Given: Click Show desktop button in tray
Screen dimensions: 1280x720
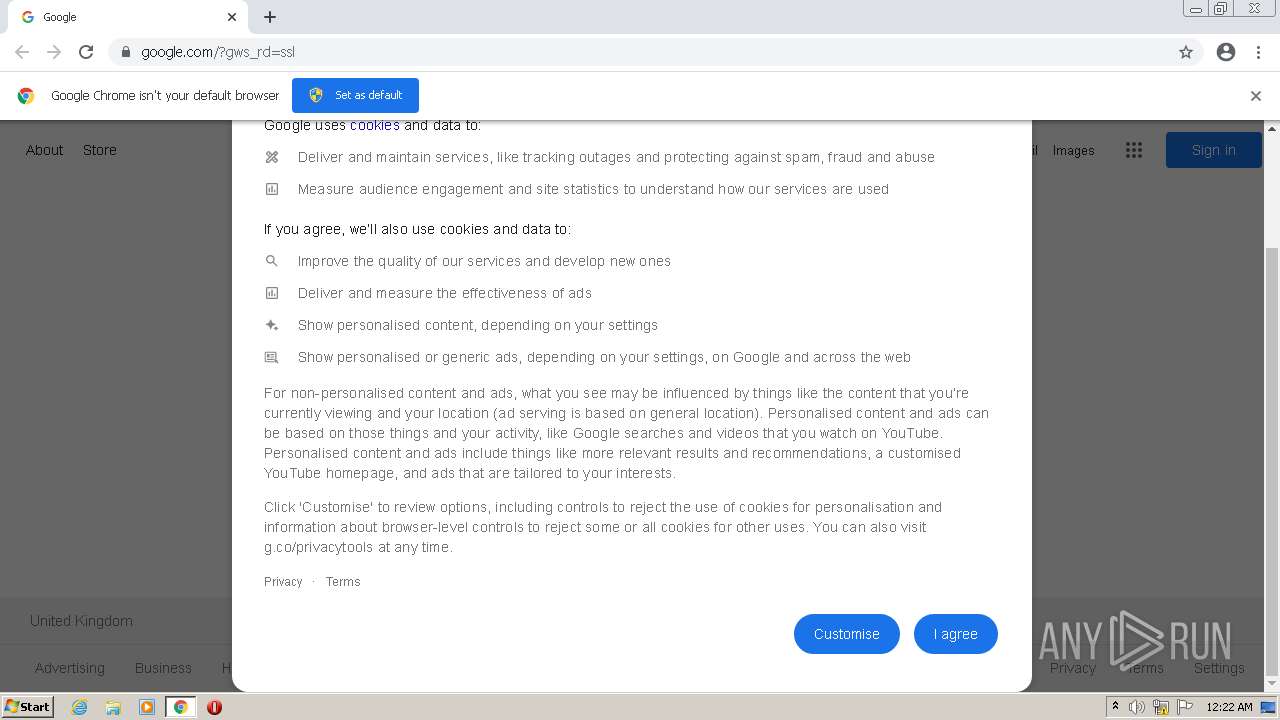Looking at the screenshot, I should (x=1269, y=707).
